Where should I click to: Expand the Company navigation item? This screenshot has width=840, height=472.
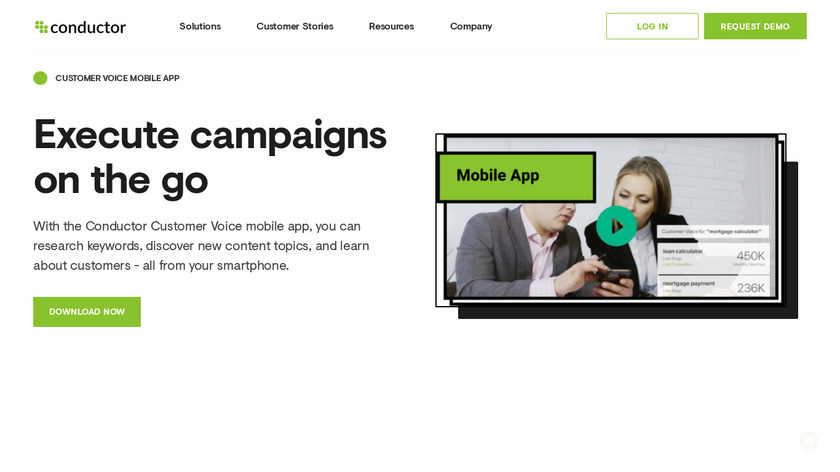tap(471, 26)
